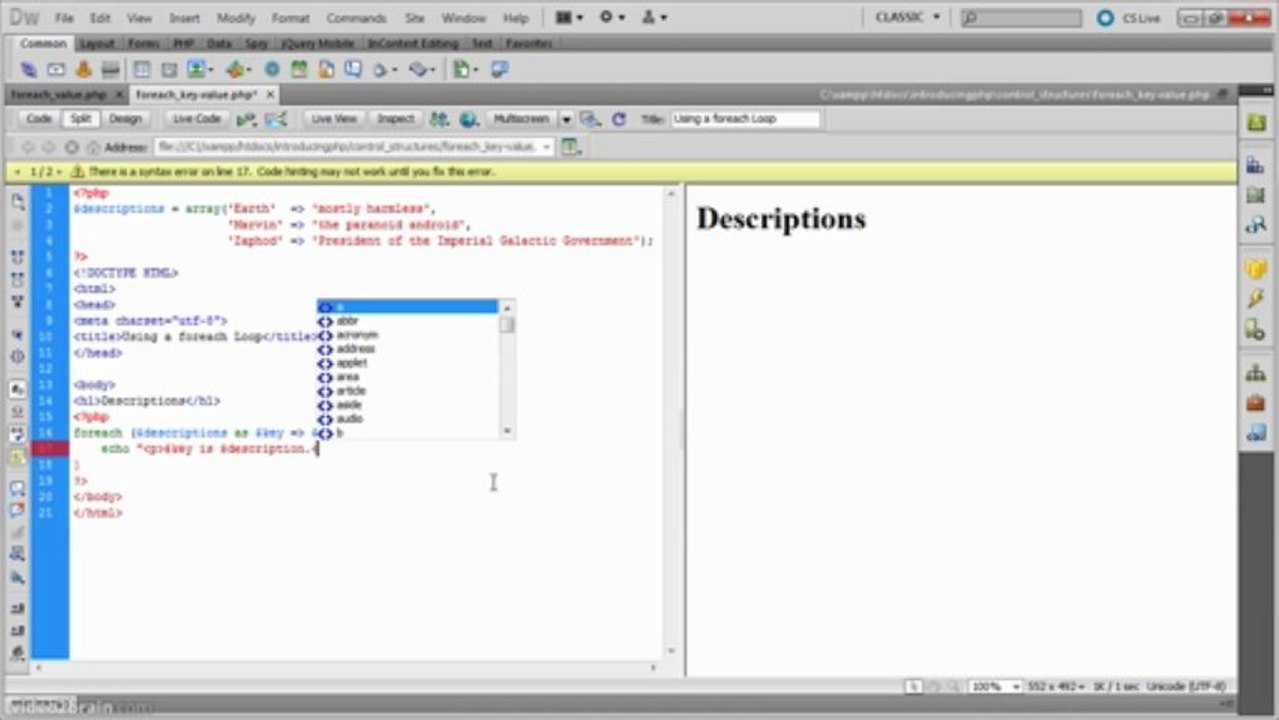The image size is (1279, 720).
Task: Click the Horizontal Rule insert icon
Action: (x=110, y=69)
